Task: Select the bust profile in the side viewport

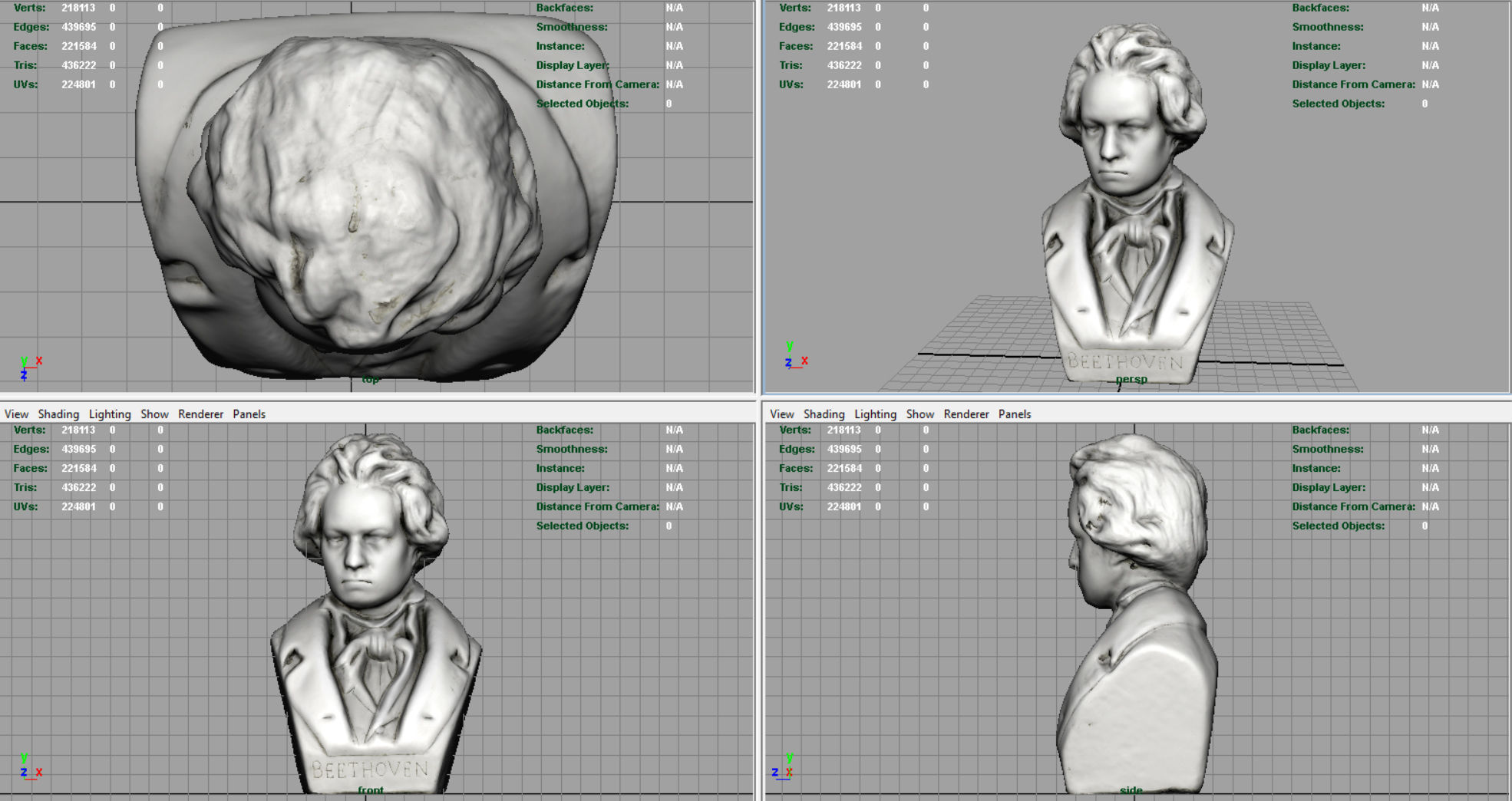Action: point(1136,614)
